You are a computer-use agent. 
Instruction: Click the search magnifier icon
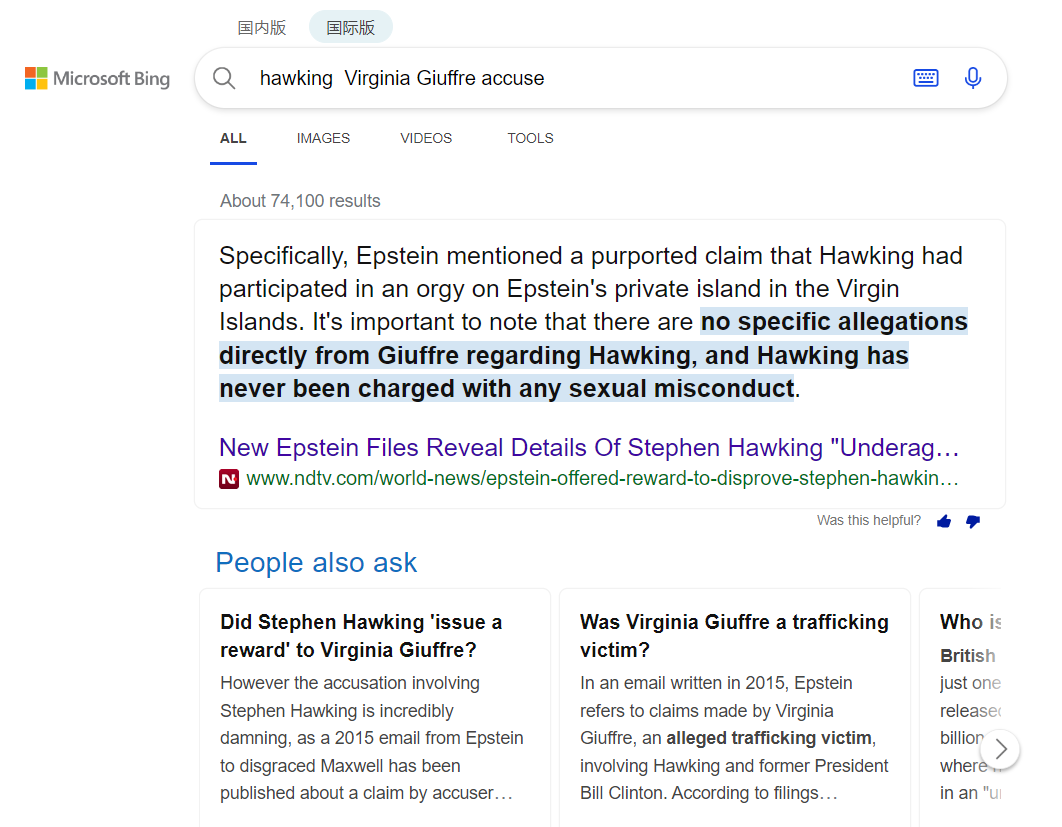224,78
